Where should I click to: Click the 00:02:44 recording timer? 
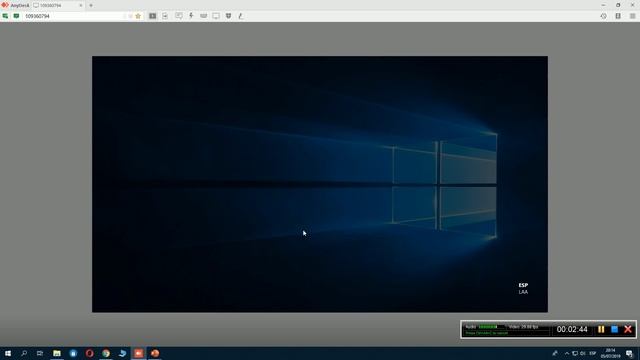click(572, 329)
